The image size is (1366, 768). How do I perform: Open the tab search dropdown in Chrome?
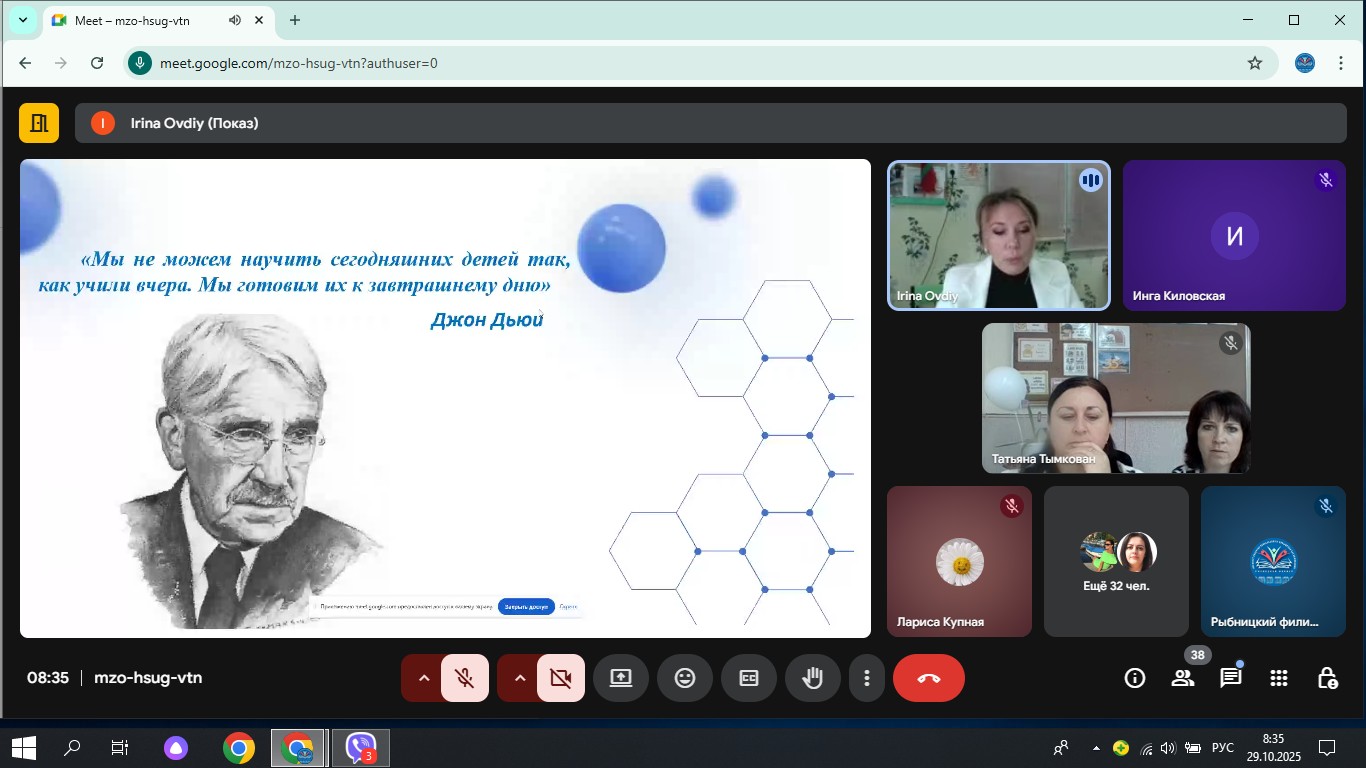coord(22,20)
